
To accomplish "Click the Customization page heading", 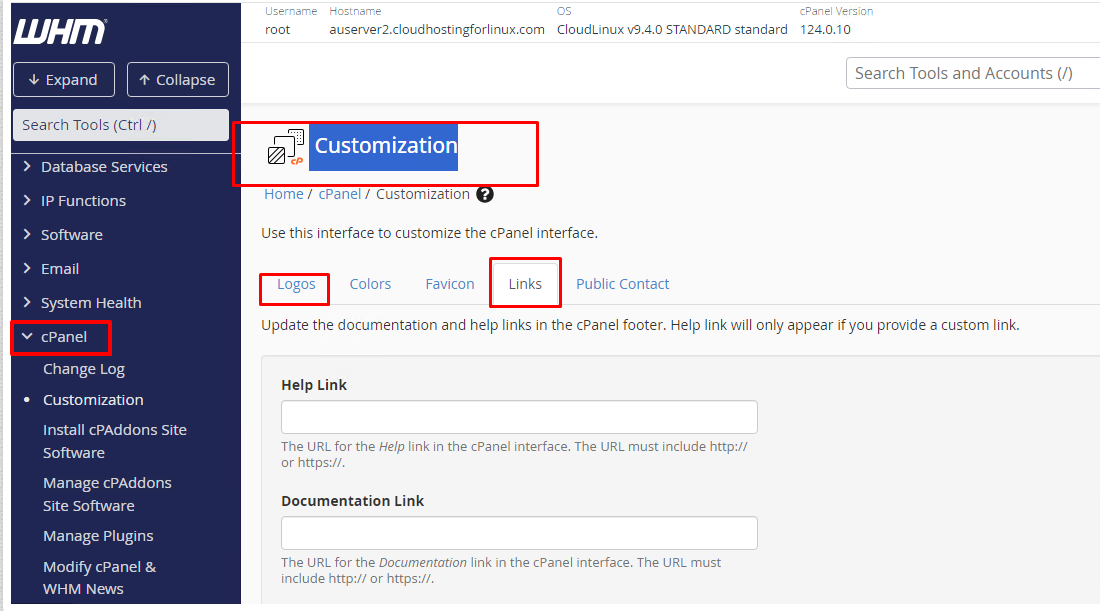I will pyautogui.click(x=385, y=146).
